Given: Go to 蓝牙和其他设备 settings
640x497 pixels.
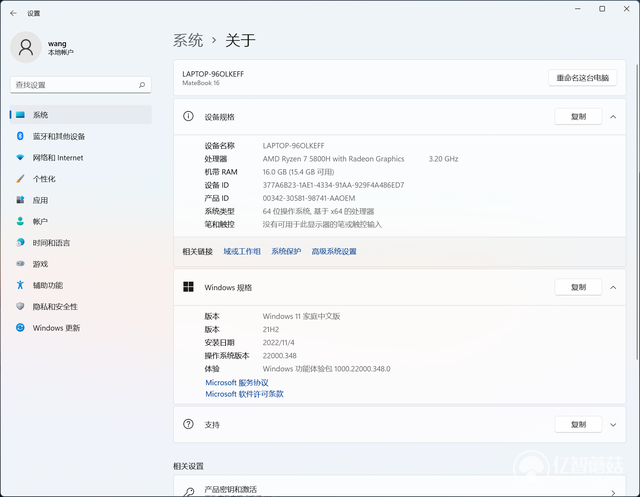Looking at the screenshot, I should coord(80,136).
